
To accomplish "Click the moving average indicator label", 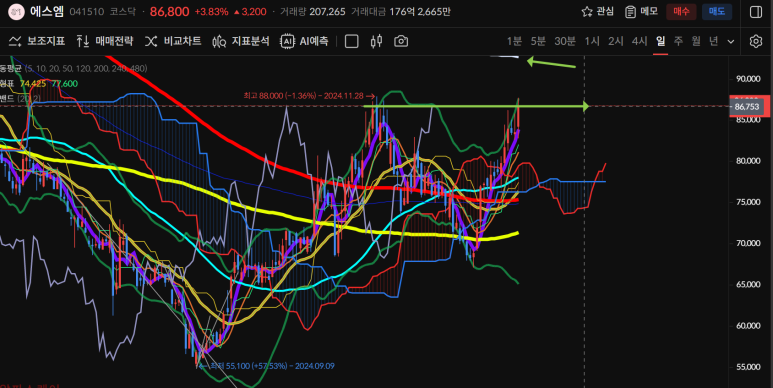I will coord(73,69).
